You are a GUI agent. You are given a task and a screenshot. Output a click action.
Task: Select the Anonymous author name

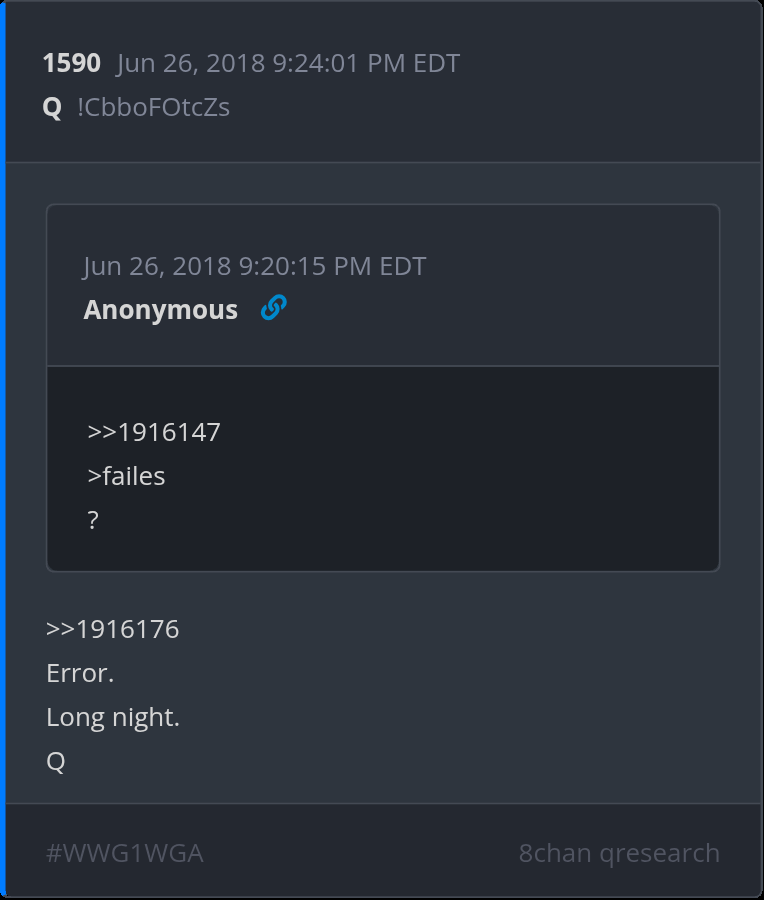pyautogui.click(x=160, y=310)
